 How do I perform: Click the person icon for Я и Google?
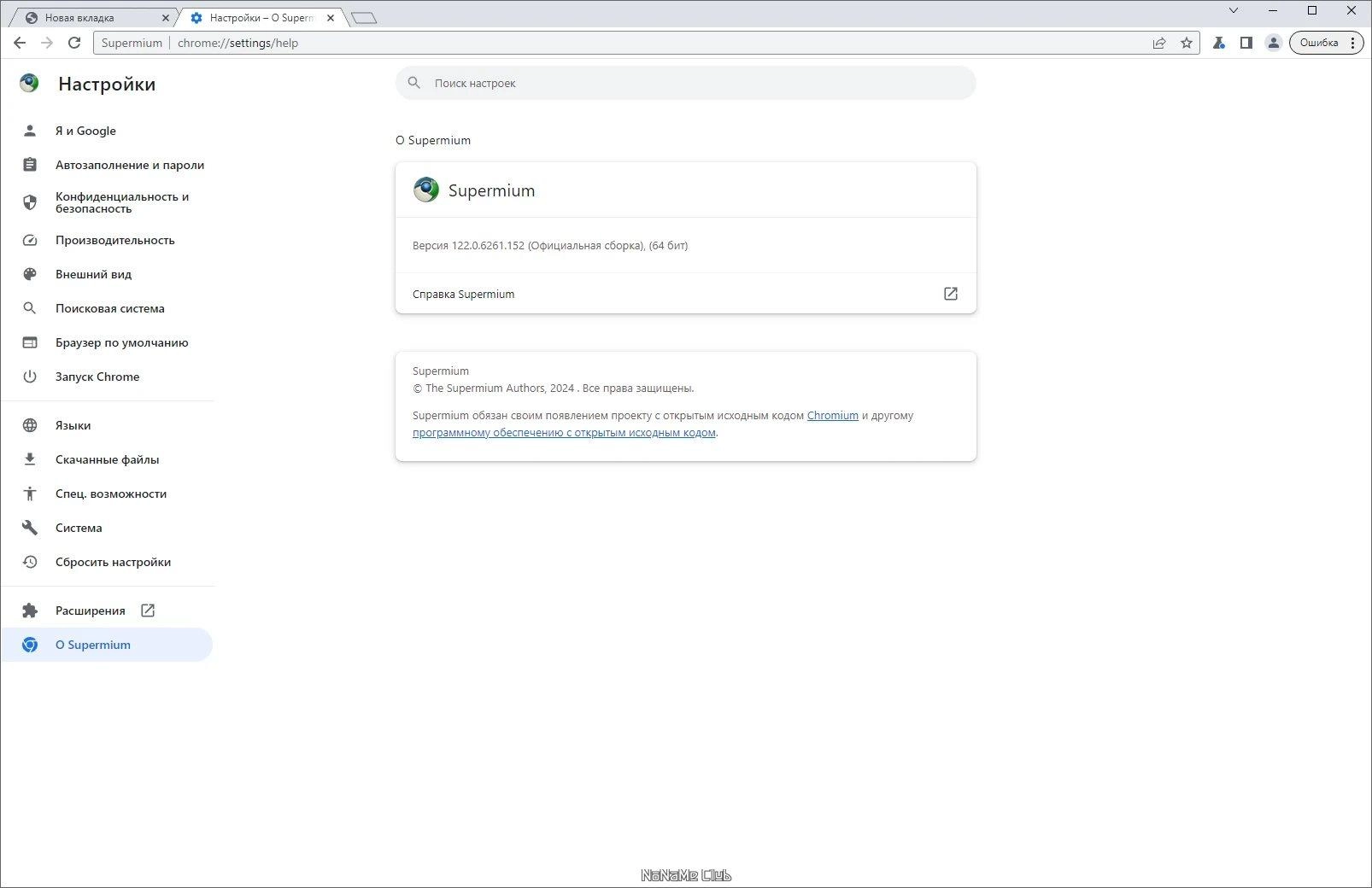(x=30, y=131)
